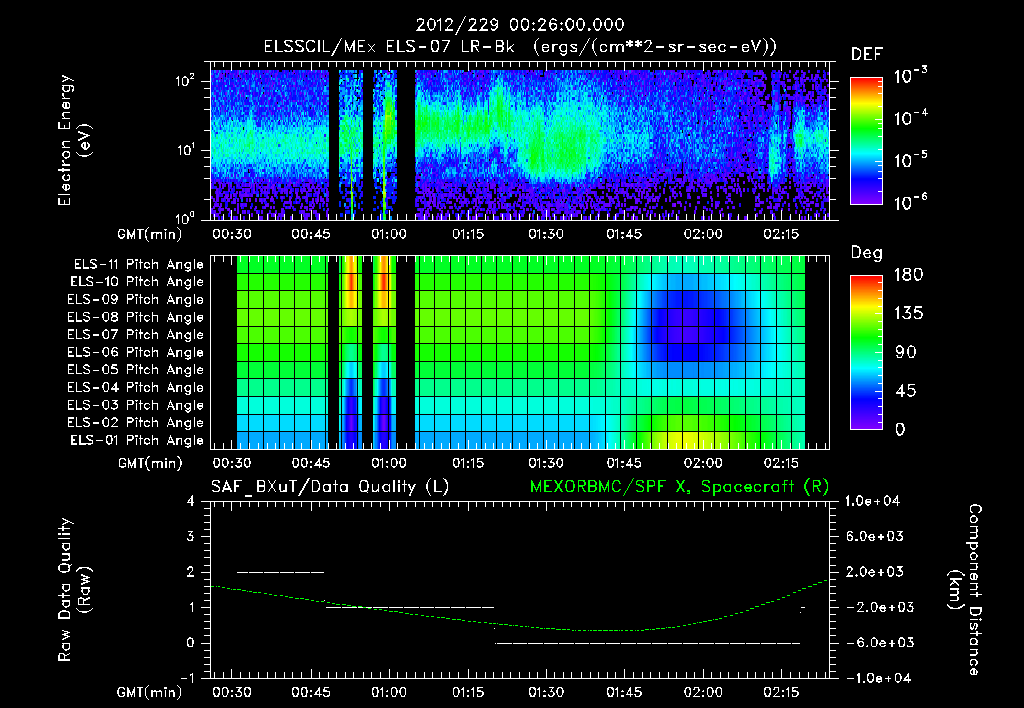Click the GMT(min) label under the pitch angle panel
1024x708 pixels.
tap(150, 464)
